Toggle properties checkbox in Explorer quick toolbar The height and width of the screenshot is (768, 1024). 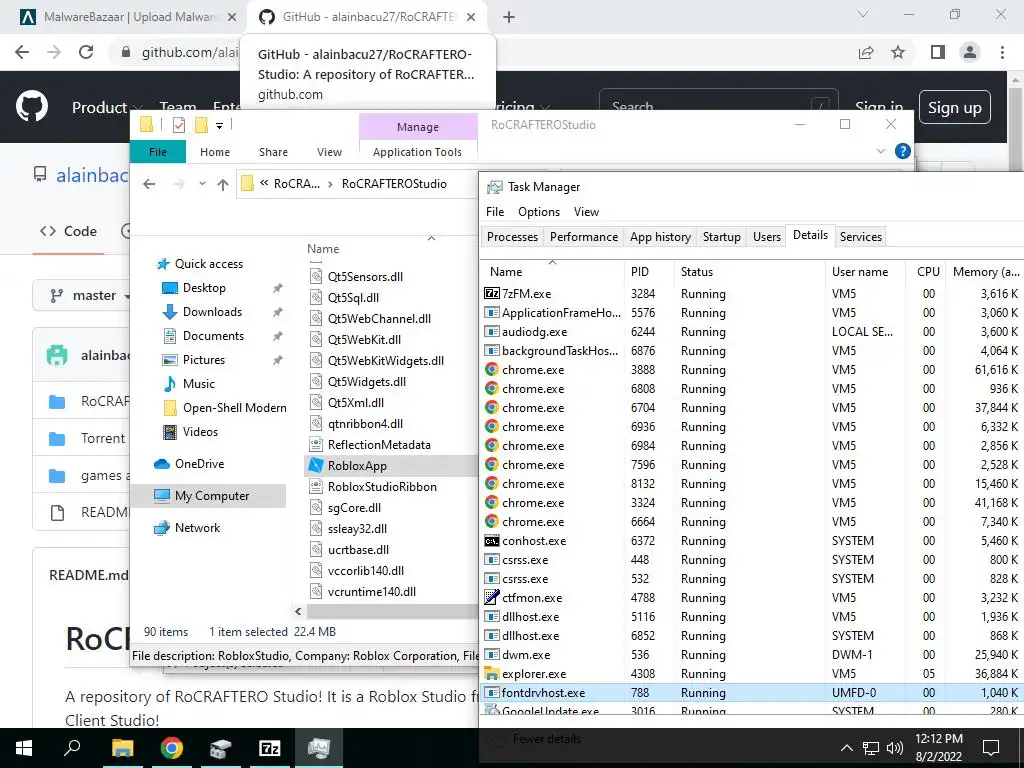[179, 124]
